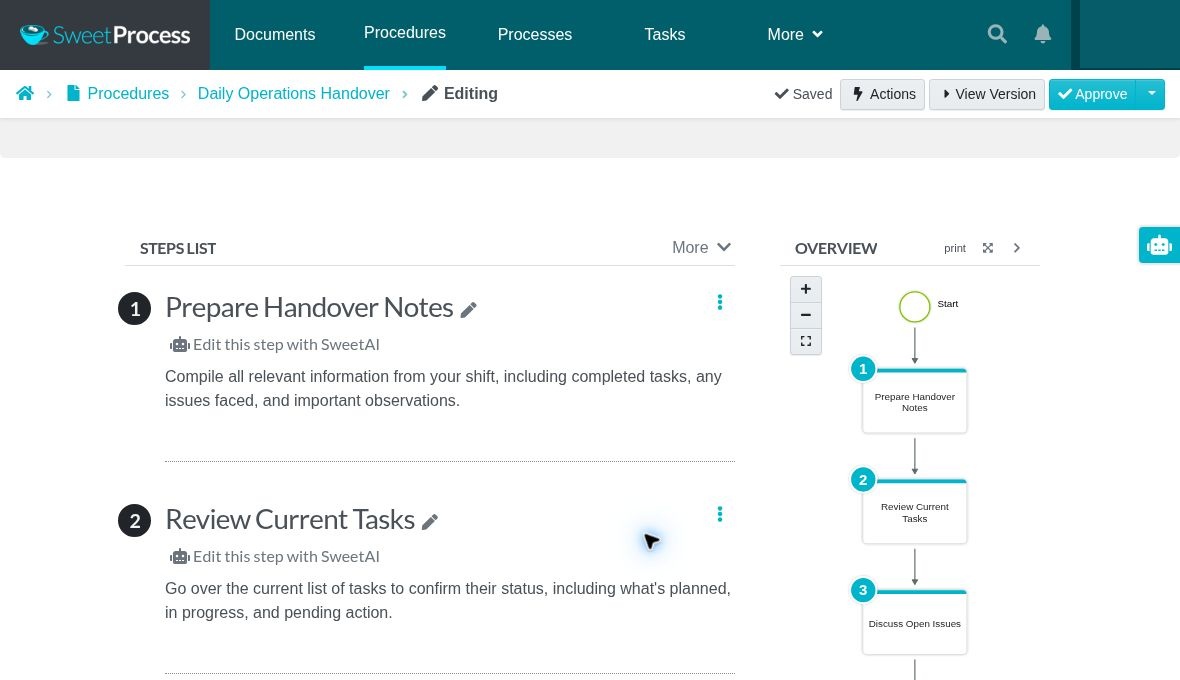Screen dimensions: 1180x680
Task: Edit step 1 with SweetAI
Action: click(275, 345)
